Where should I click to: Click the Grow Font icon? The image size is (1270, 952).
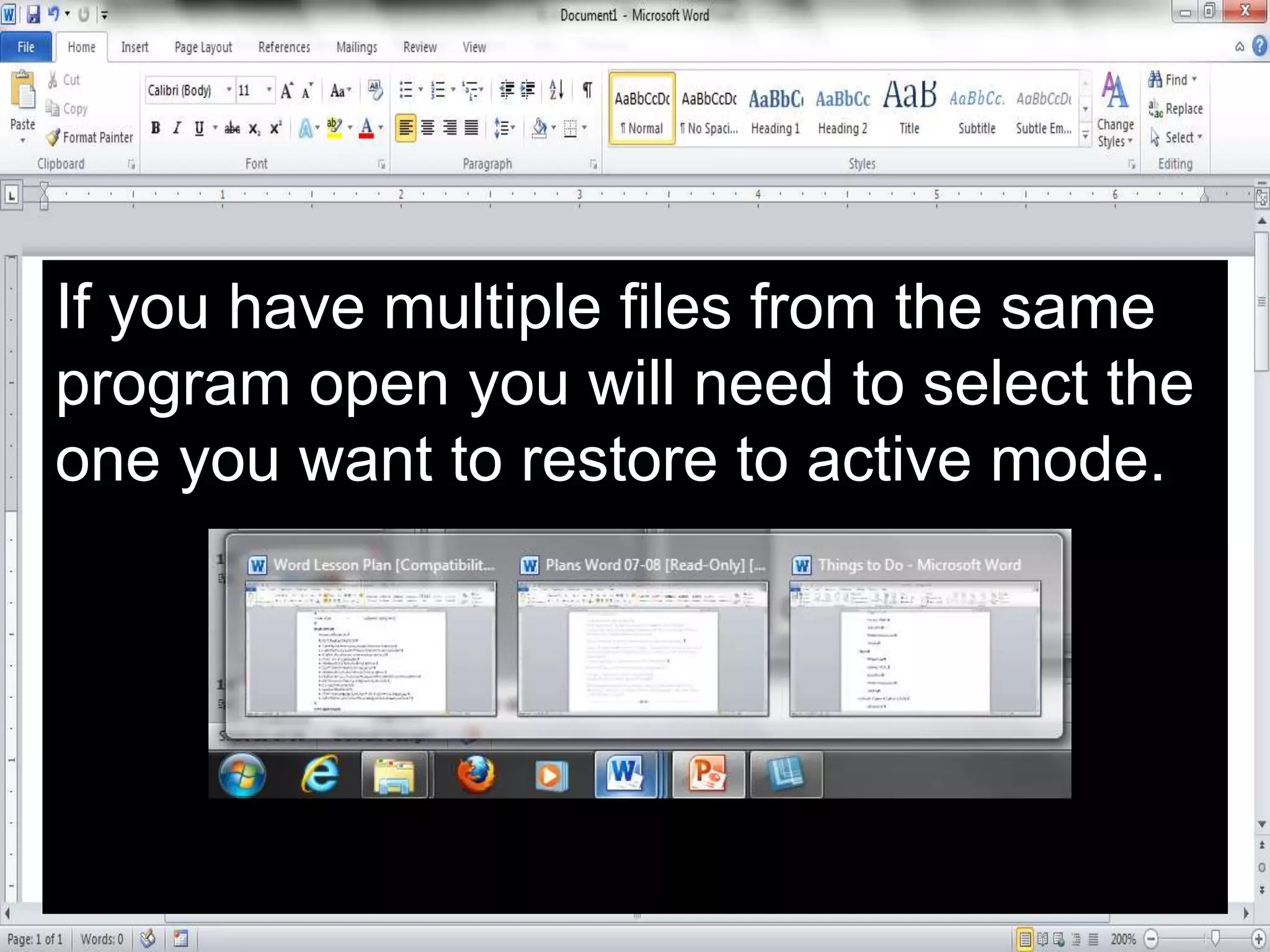tap(286, 90)
